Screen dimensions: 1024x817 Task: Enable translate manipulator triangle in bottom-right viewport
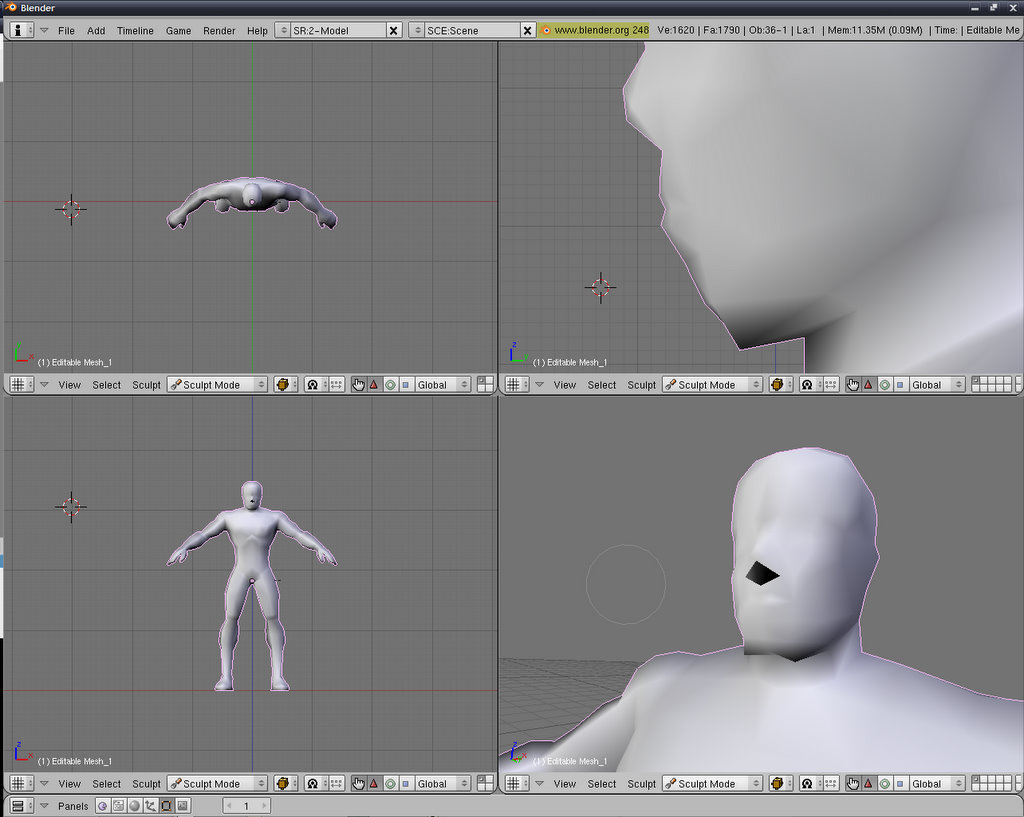pyautogui.click(x=868, y=784)
